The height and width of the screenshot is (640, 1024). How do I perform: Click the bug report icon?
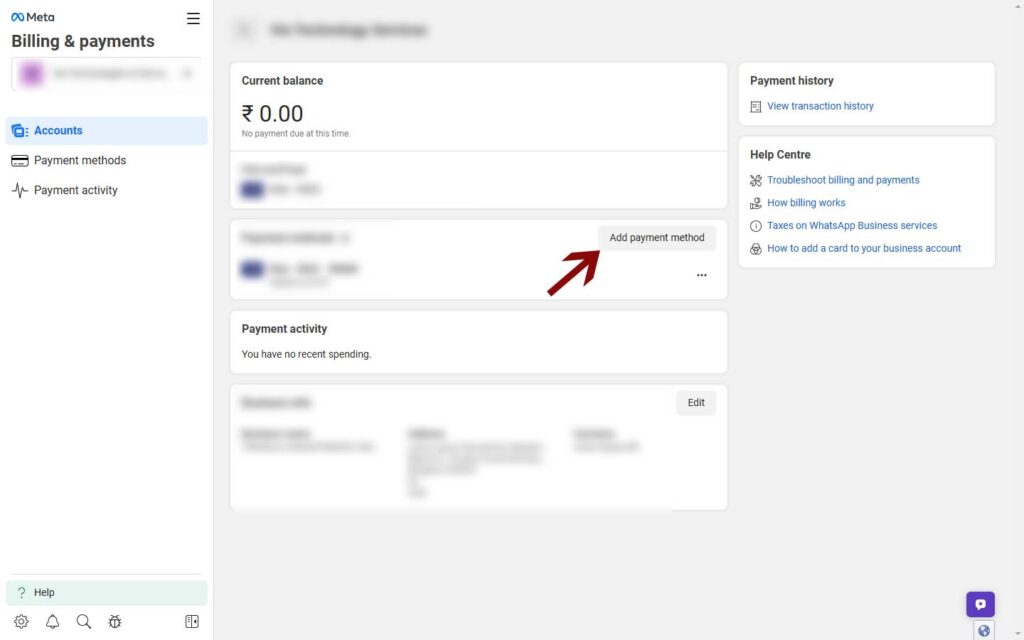(x=115, y=621)
